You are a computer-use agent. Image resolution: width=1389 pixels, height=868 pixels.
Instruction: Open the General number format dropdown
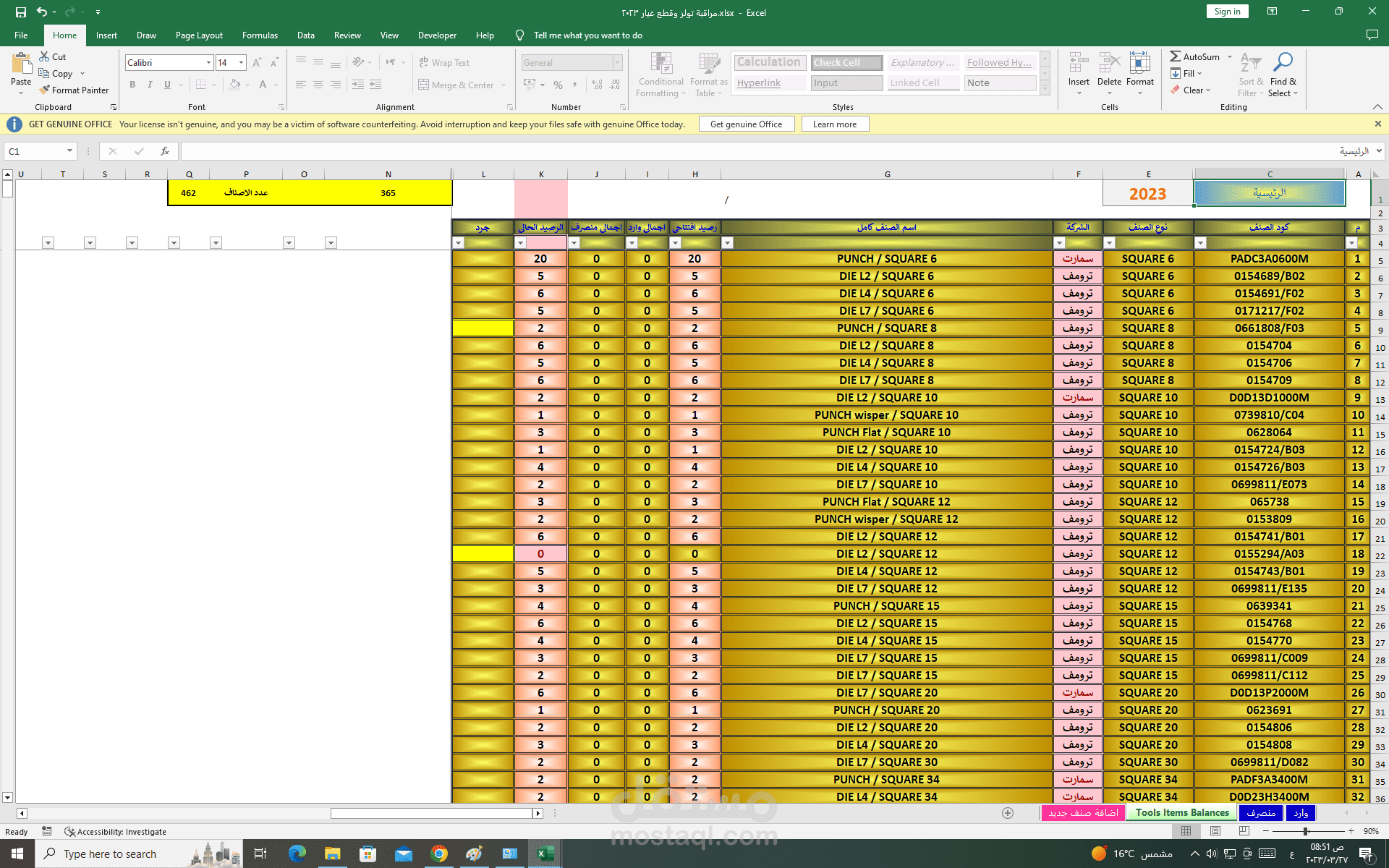coord(617,63)
